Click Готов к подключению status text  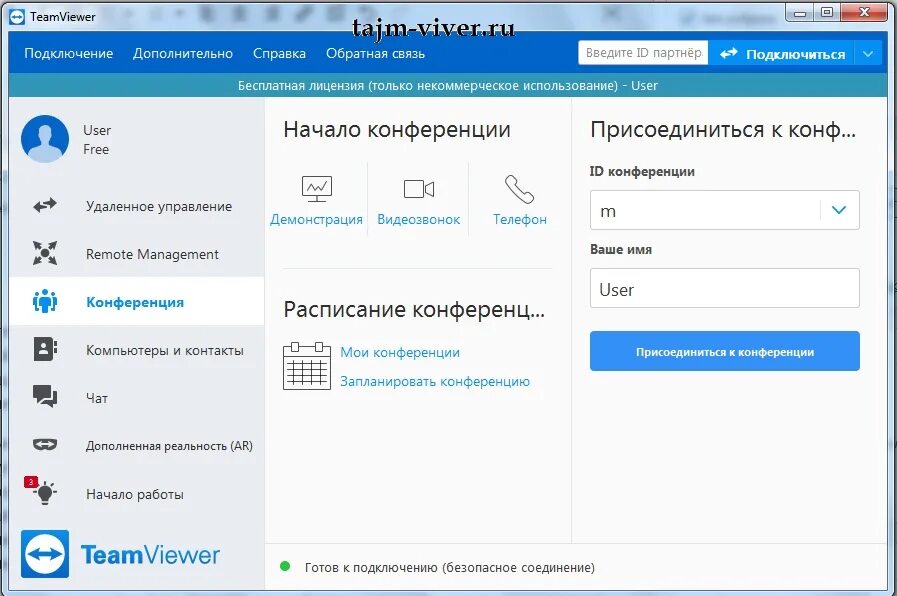coord(450,567)
